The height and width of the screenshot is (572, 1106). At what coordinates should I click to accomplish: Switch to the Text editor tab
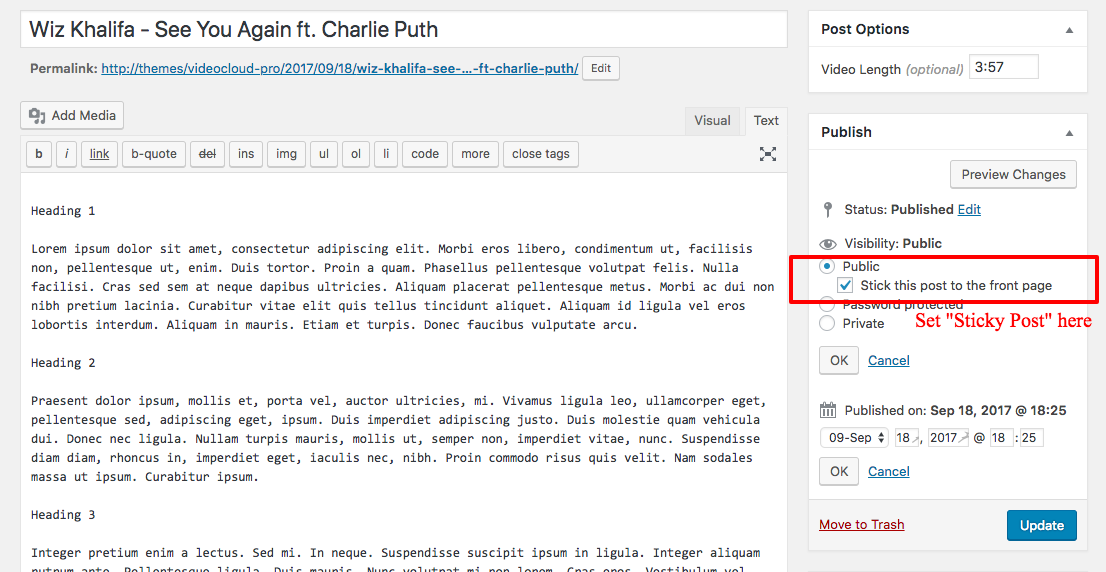766,121
